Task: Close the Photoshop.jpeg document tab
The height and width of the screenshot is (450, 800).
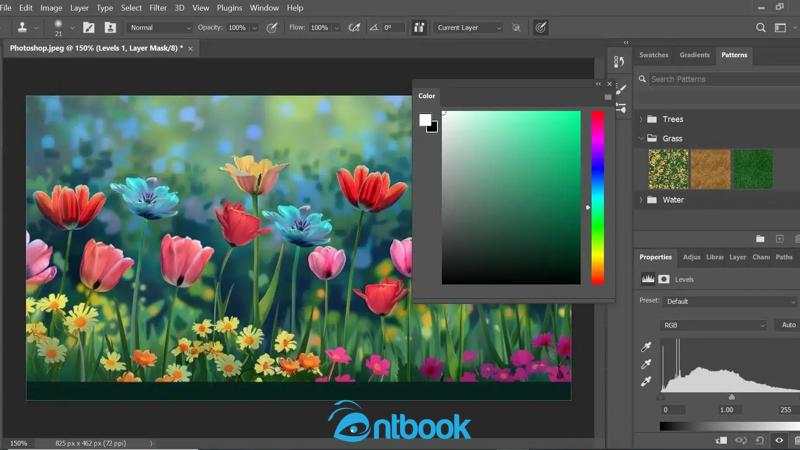Action: click(x=190, y=48)
